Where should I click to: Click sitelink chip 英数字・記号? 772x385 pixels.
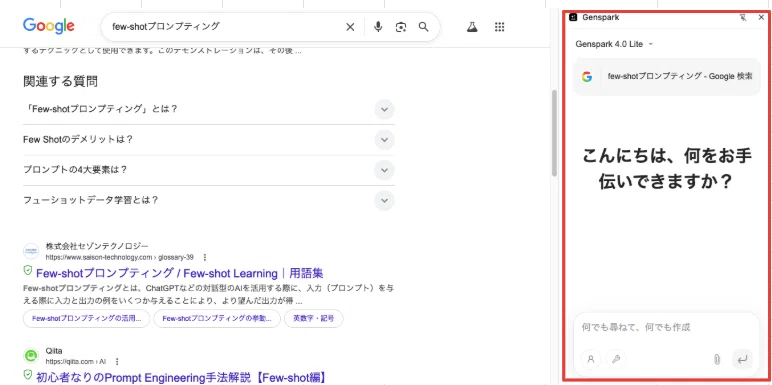(x=314, y=319)
